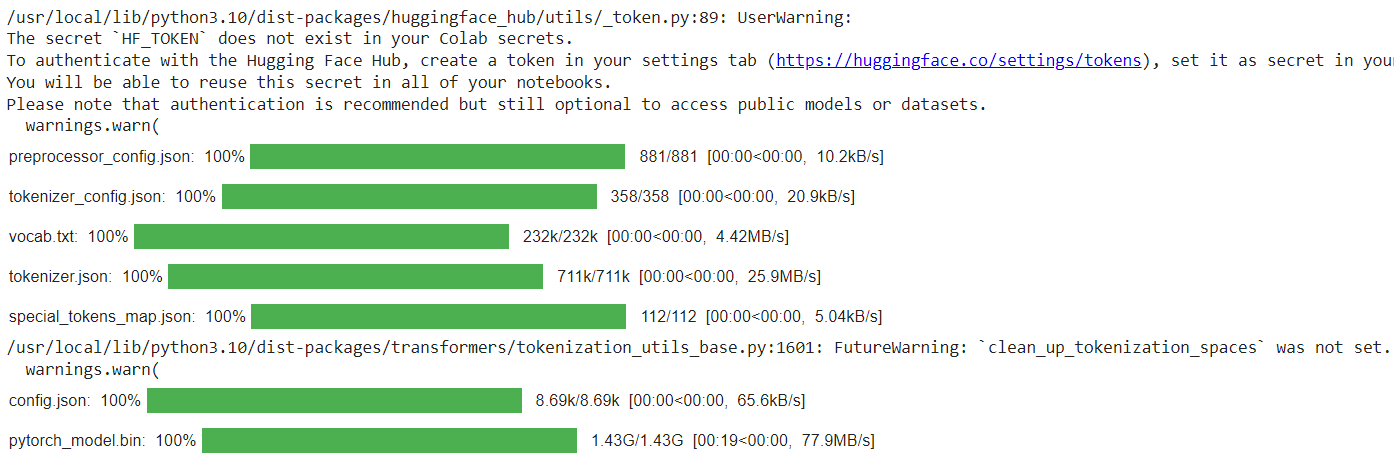Image resolution: width=1394 pixels, height=462 pixels.
Task: Click the 1.43G/1.43G download size text
Action: [637, 441]
